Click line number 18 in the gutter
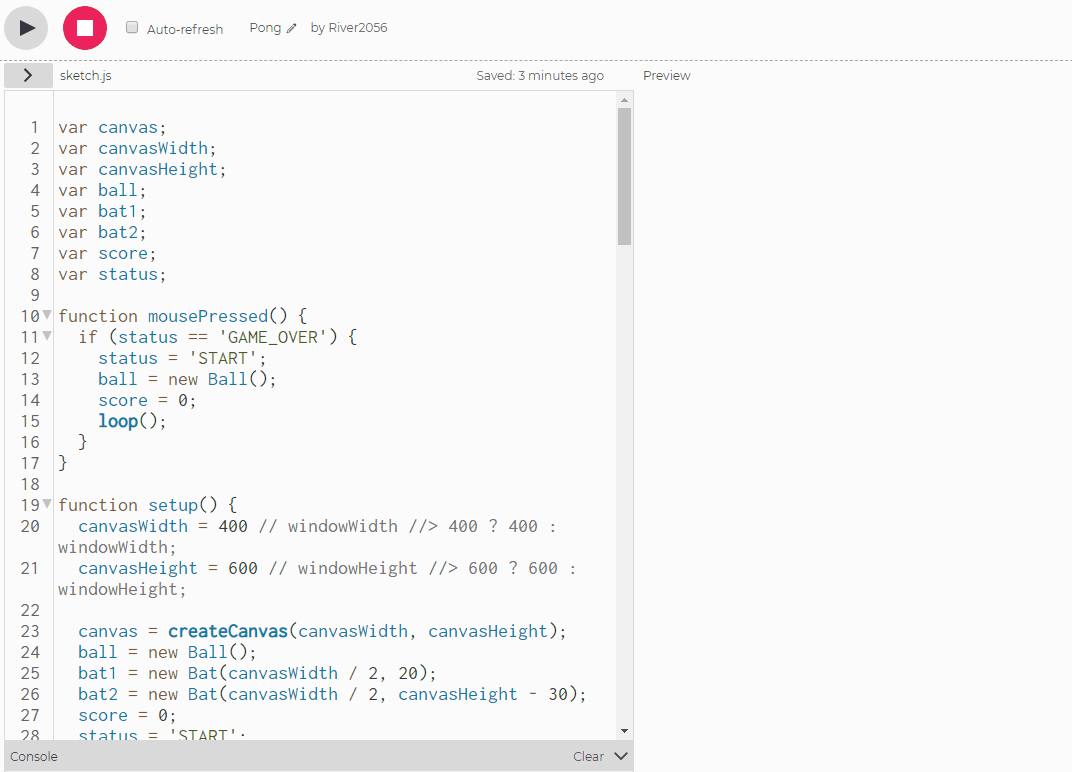Screen dimensions: 1072x772 click(x=30, y=484)
